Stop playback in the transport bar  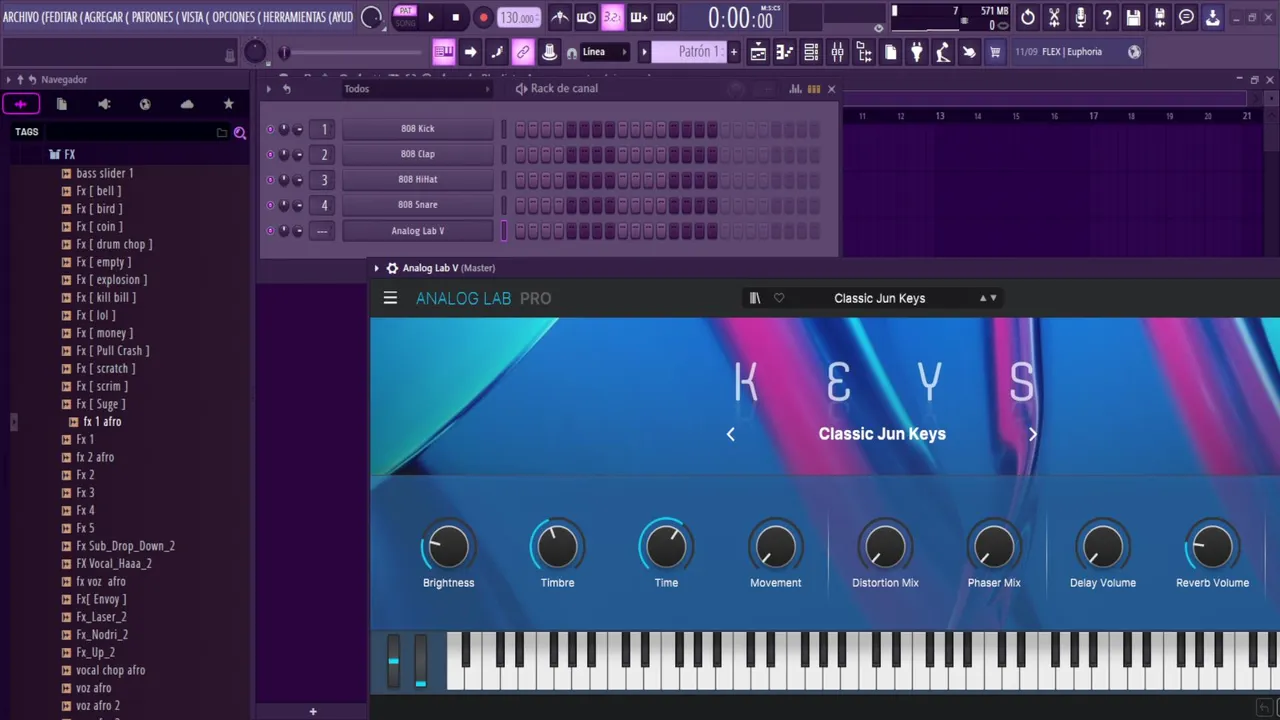point(456,17)
